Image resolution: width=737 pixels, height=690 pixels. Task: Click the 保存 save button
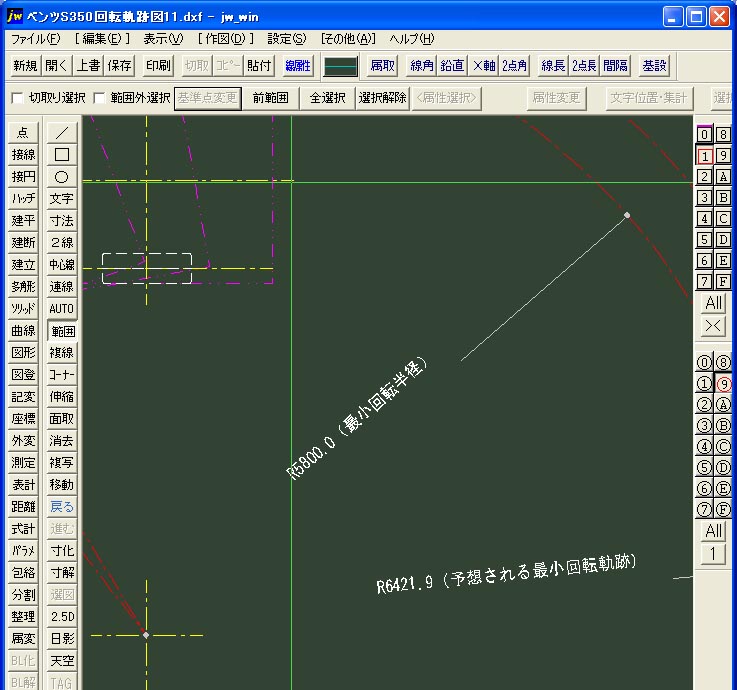coord(119,66)
